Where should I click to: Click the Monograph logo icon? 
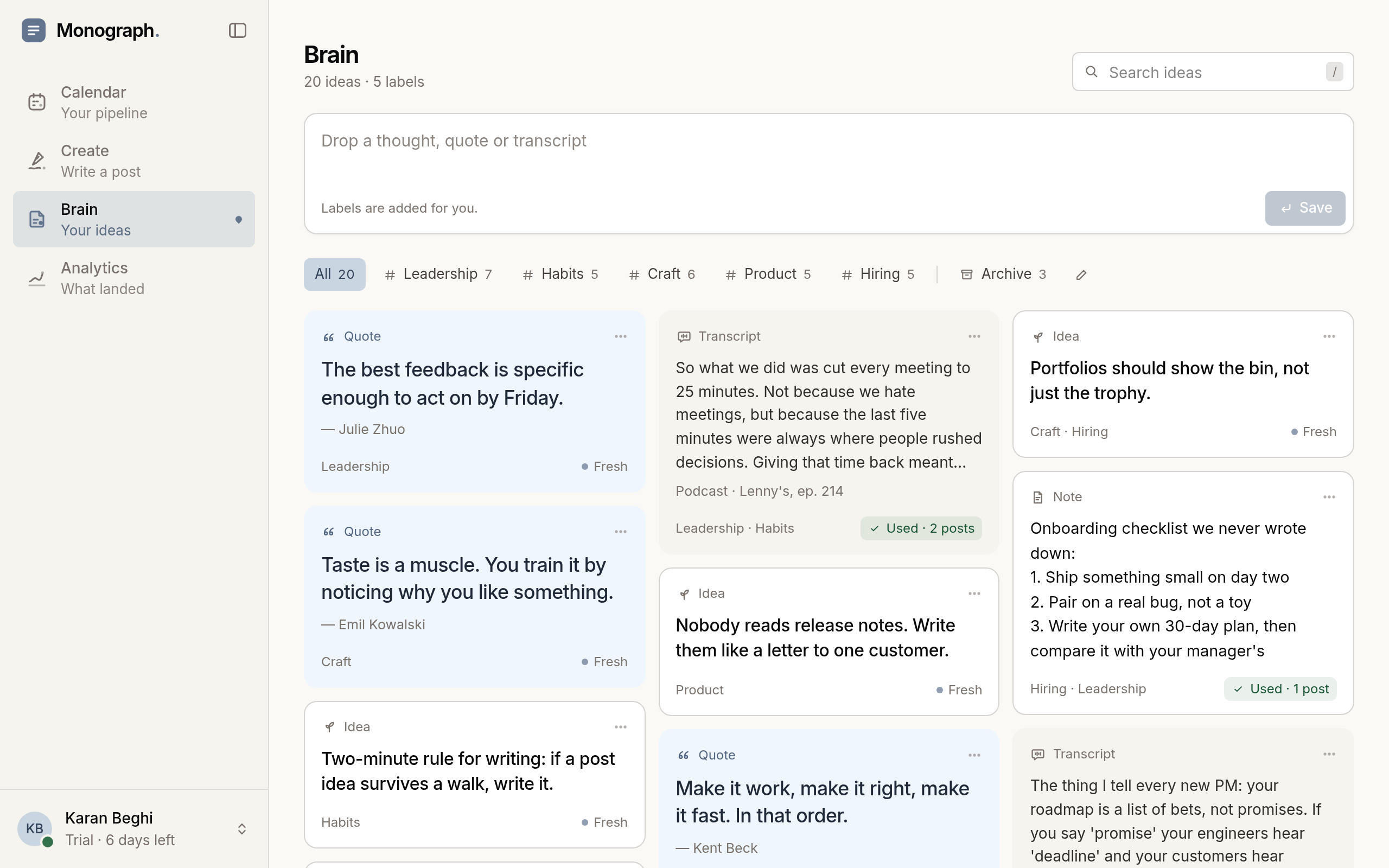tap(34, 30)
